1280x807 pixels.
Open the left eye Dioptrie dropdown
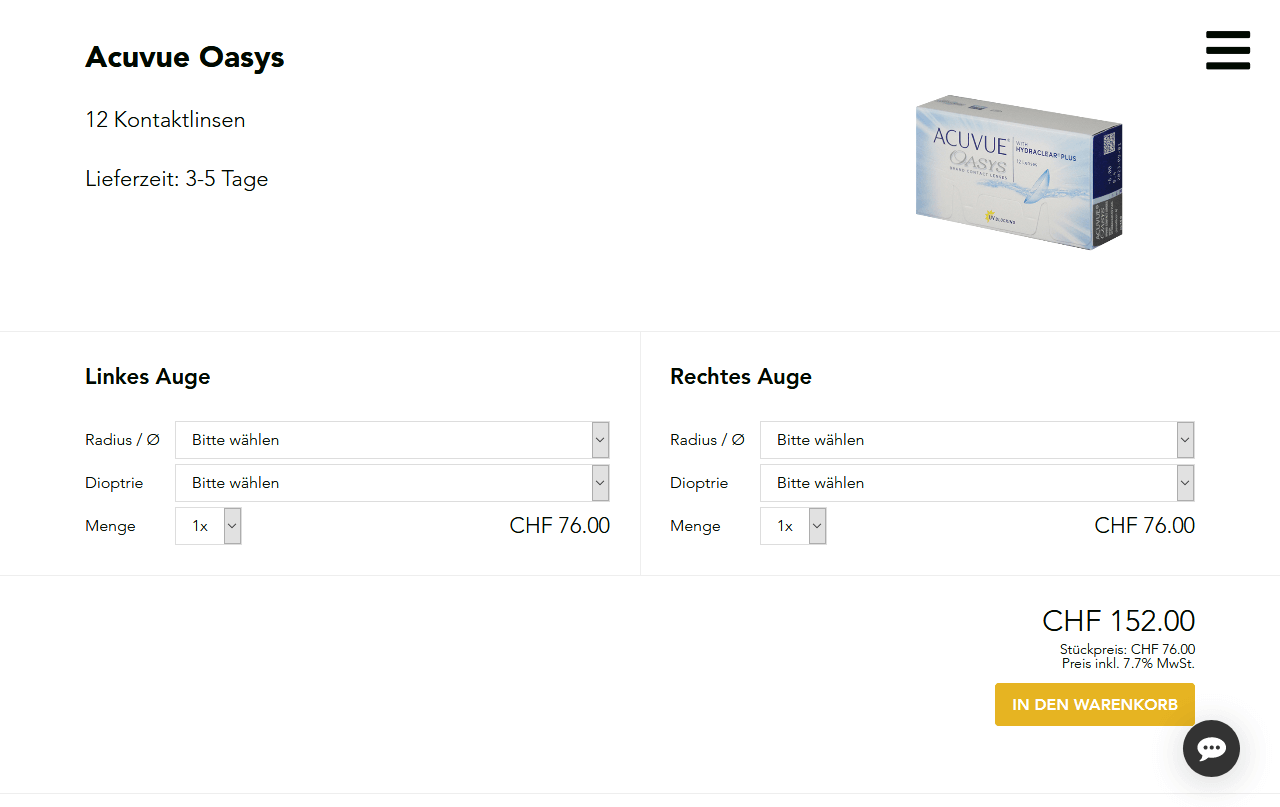(x=392, y=483)
